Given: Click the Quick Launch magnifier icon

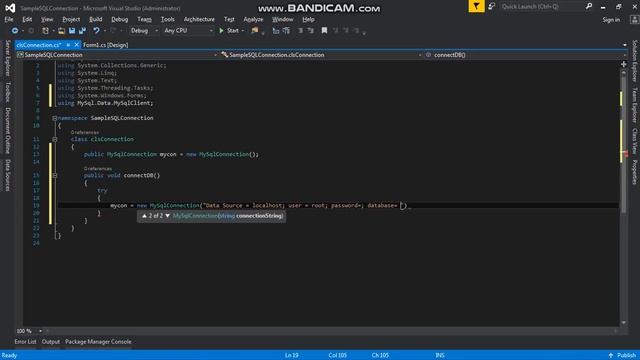Looking at the screenshot, I should click(589, 6).
